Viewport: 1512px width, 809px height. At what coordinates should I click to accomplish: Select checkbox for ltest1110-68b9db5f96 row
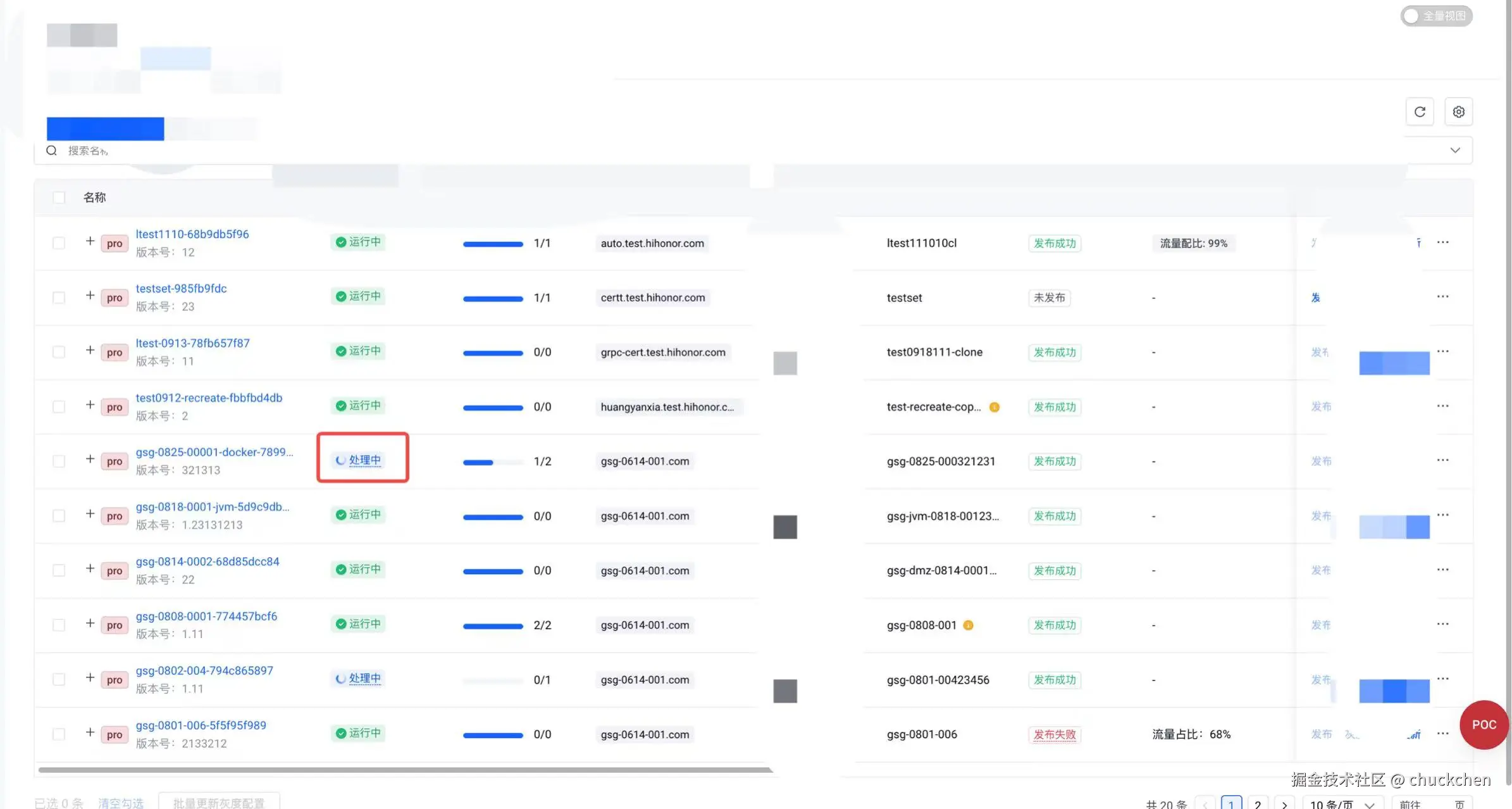(x=59, y=243)
